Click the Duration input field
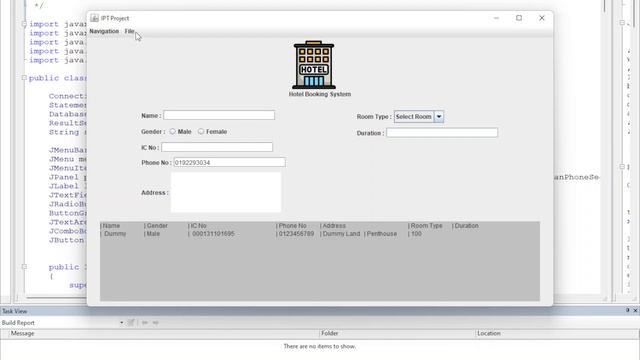 coord(442,133)
